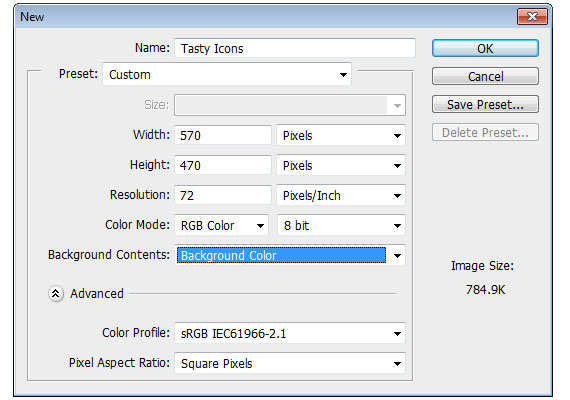Open the Width units dropdown
Screen dimensions: 570x400
341,136
